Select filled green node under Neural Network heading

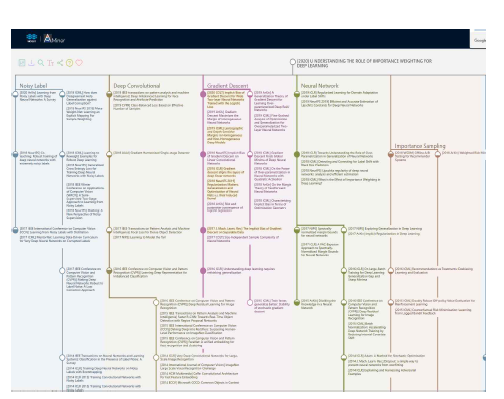pos(297,94)
